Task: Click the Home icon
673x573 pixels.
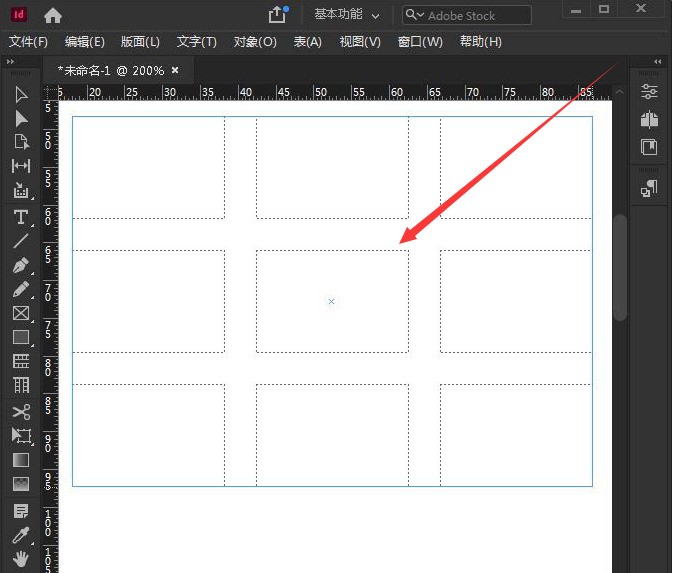Action: pyautogui.click(x=53, y=15)
